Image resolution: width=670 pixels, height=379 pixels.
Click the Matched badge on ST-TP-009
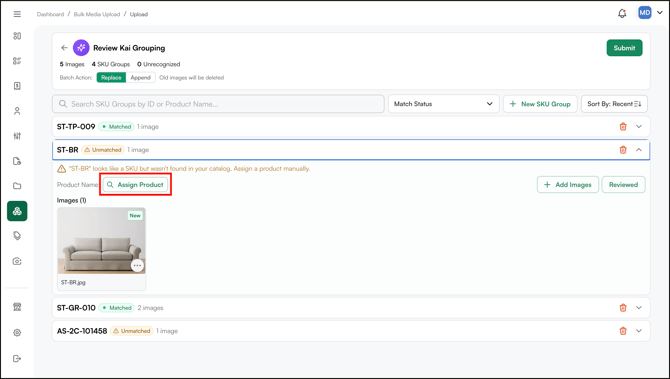pos(117,126)
